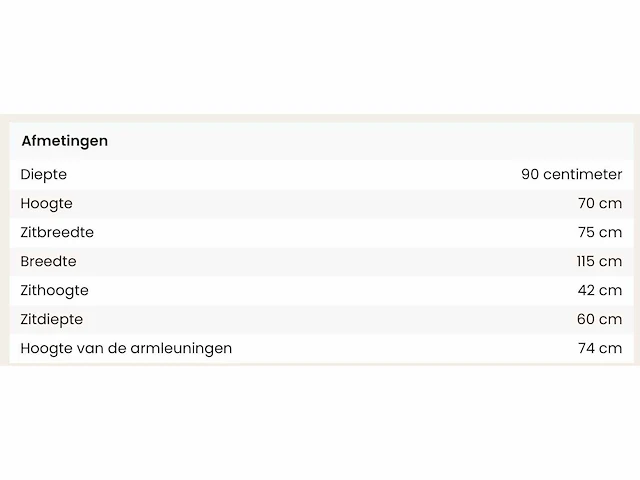Select the 60 cm Zitdiepte value
The width and height of the screenshot is (640, 480).
click(x=600, y=319)
